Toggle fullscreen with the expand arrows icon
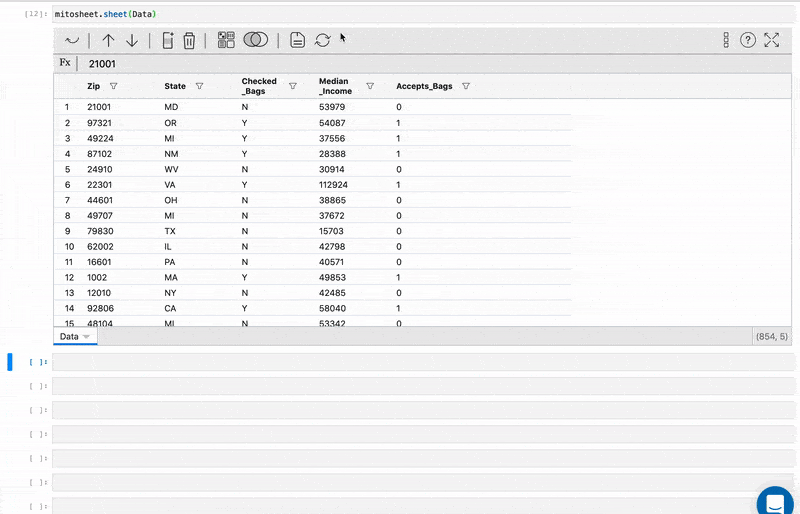Viewport: 800px width, 514px height. click(771, 40)
